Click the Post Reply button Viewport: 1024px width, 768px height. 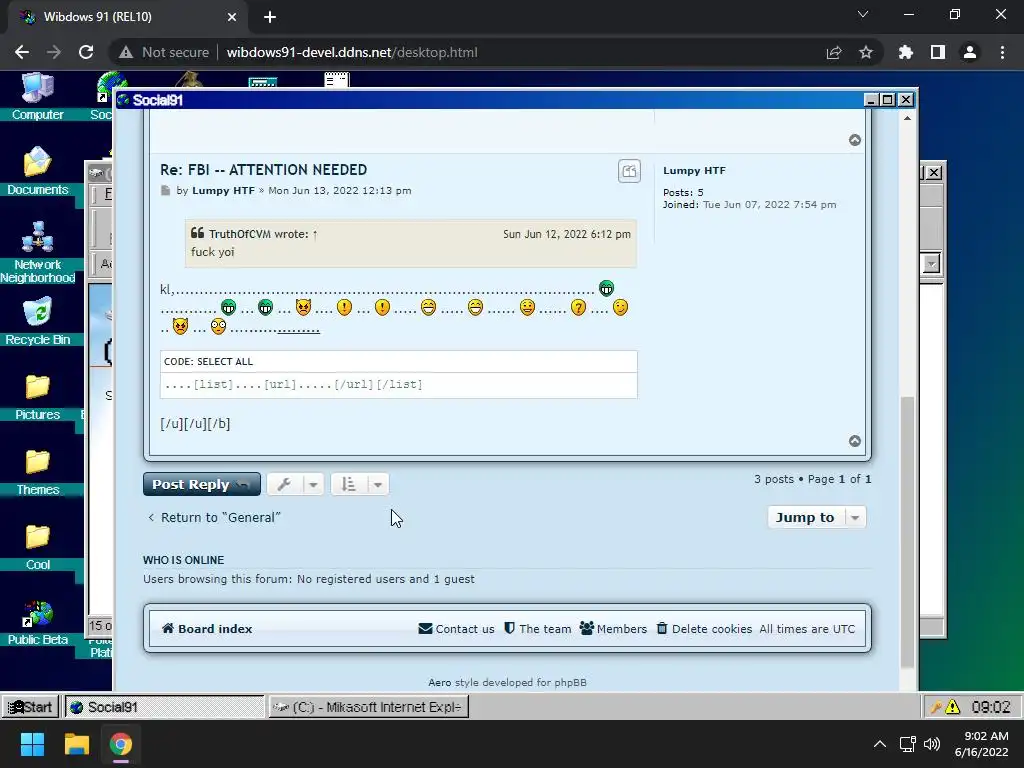(x=202, y=484)
